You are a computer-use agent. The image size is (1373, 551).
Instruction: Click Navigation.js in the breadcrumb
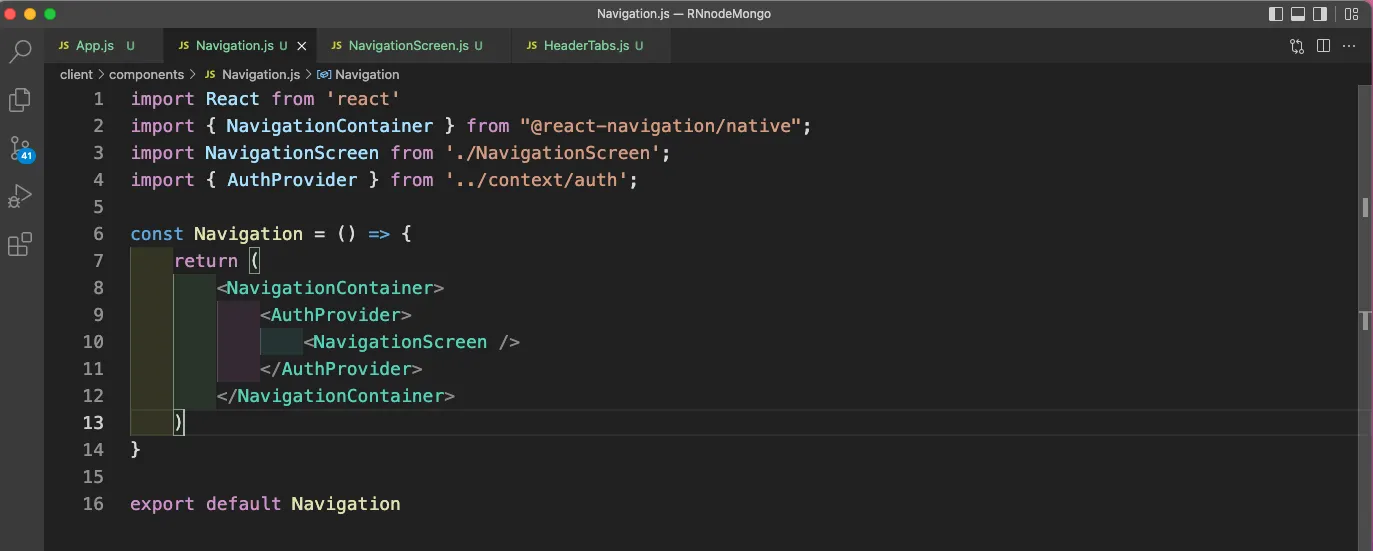click(x=260, y=74)
